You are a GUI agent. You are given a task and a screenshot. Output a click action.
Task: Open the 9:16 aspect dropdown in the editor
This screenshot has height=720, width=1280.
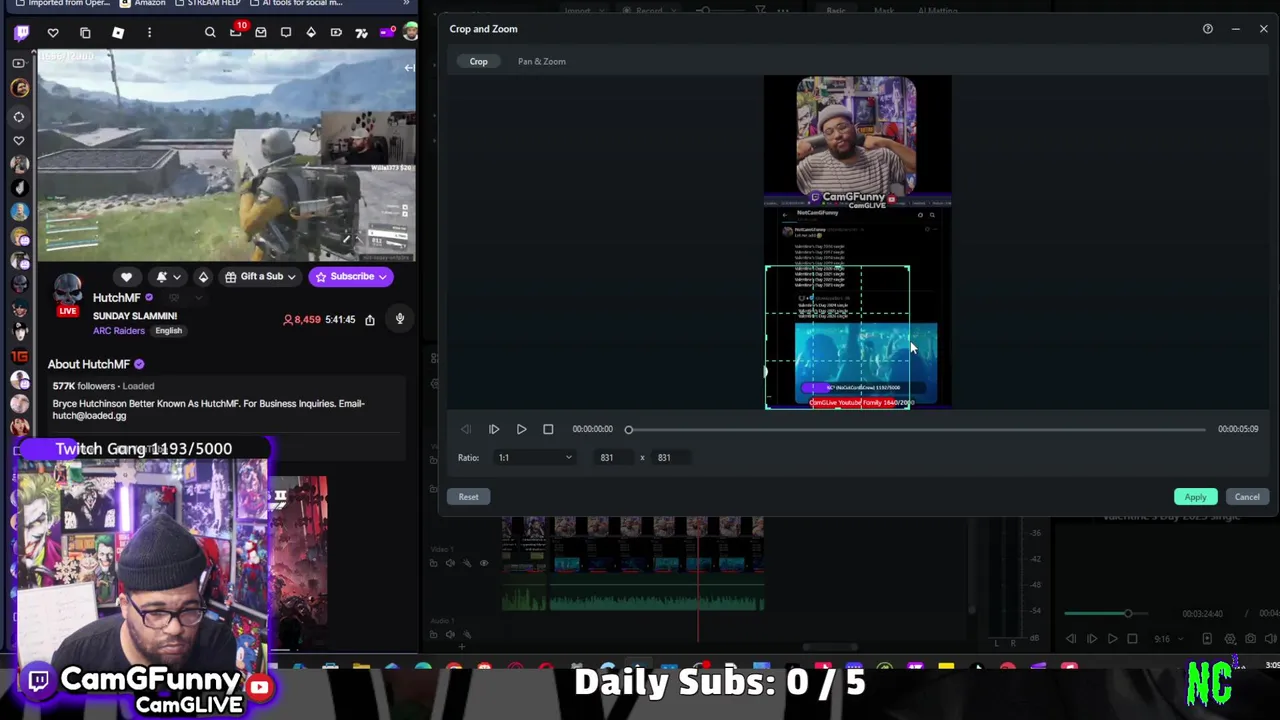[1167, 639]
